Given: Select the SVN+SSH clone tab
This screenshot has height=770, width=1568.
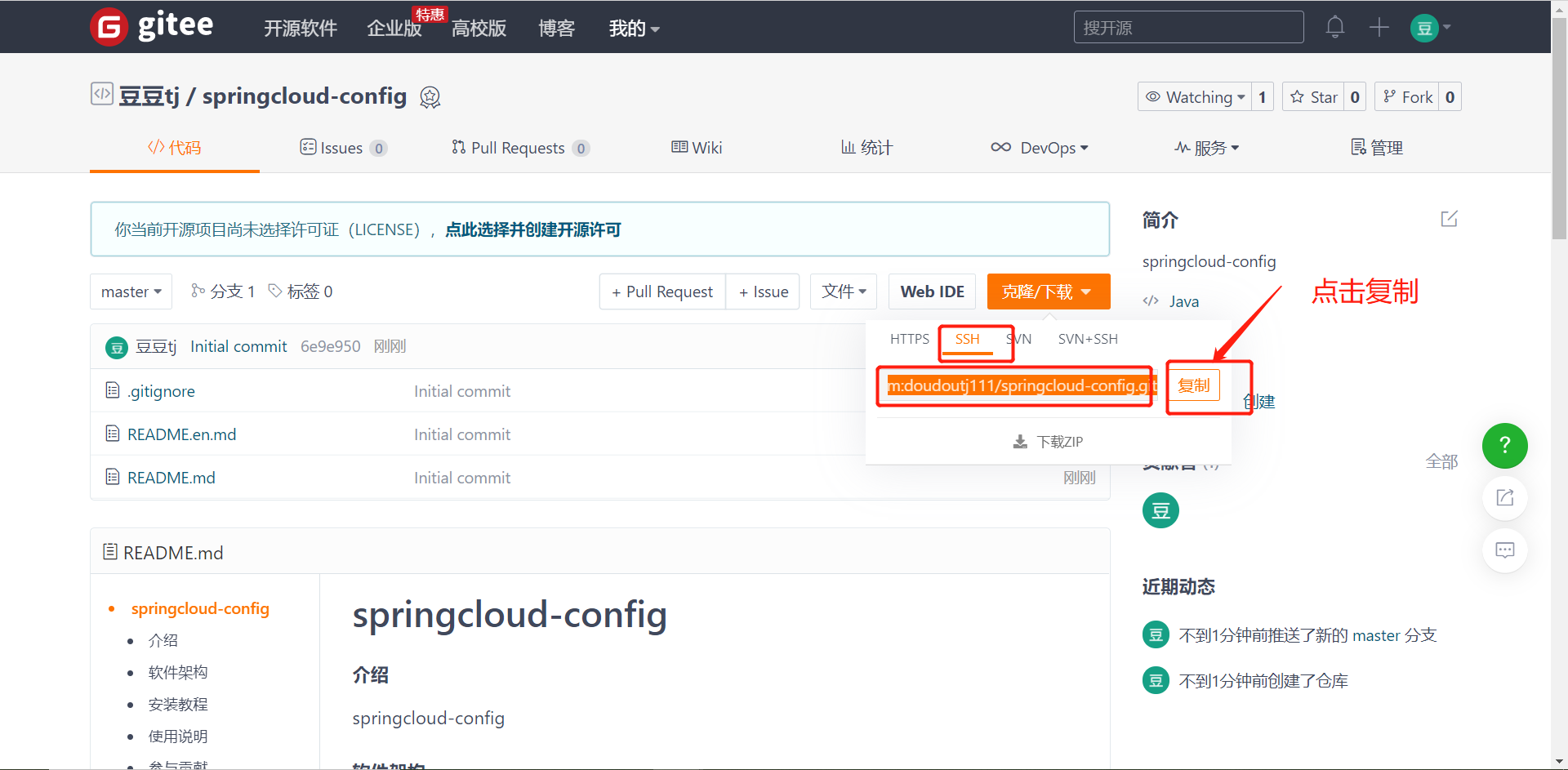Looking at the screenshot, I should pos(1088,339).
